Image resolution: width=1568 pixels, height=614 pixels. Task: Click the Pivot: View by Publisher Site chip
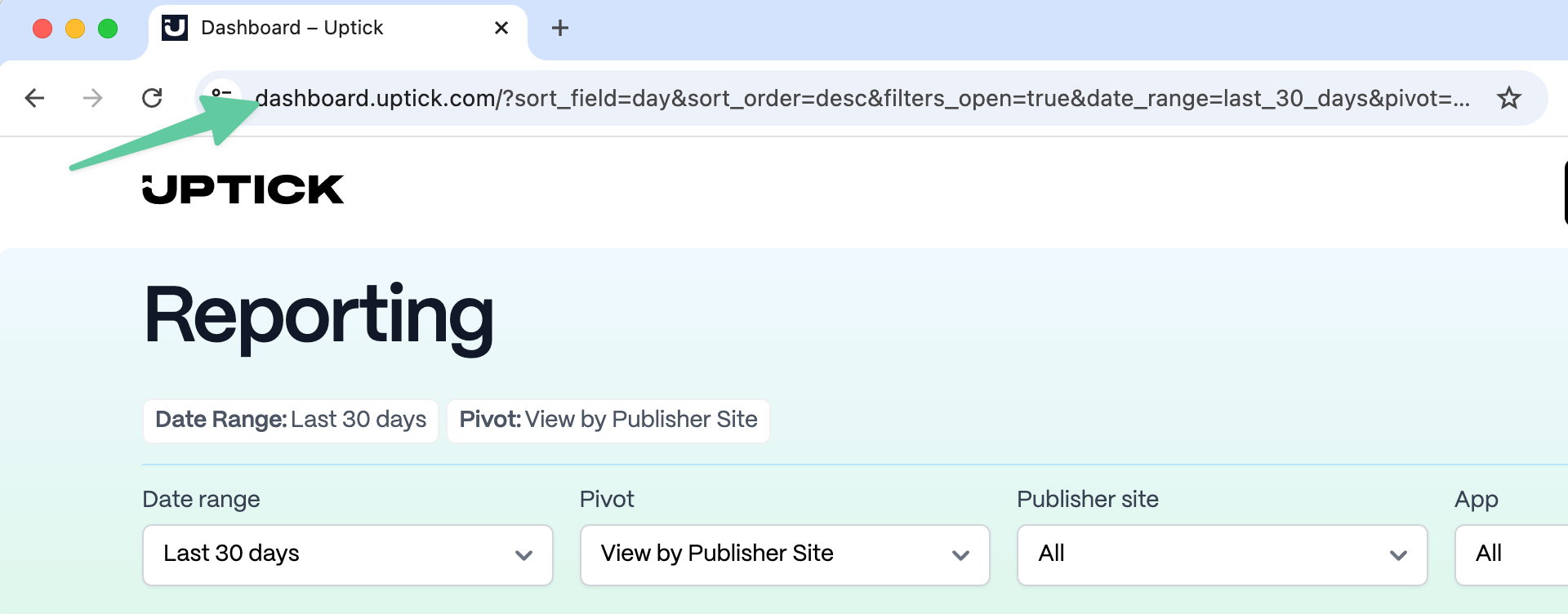608,420
